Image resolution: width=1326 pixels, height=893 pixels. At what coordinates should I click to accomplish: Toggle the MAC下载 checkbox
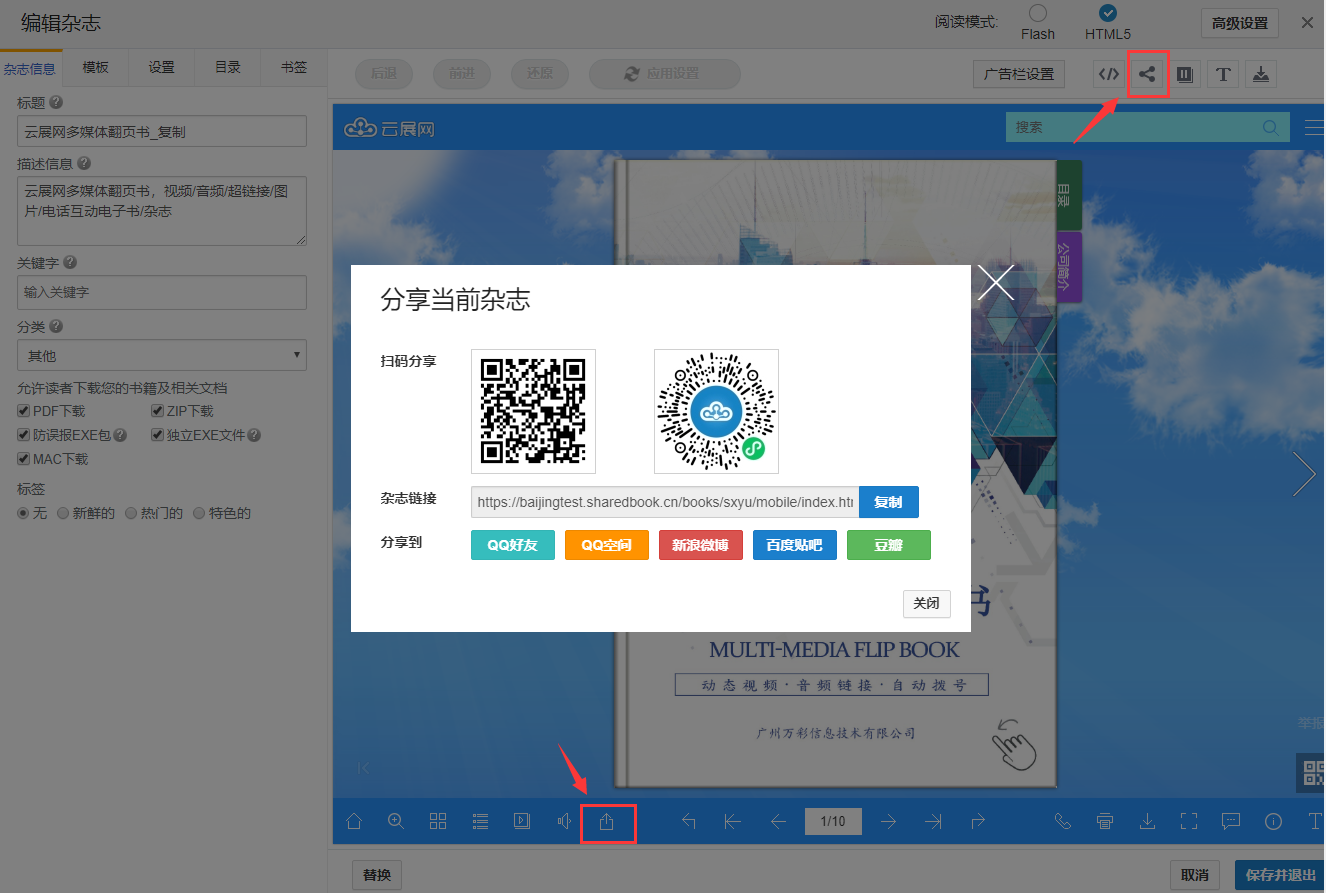(x=24, y=459)
